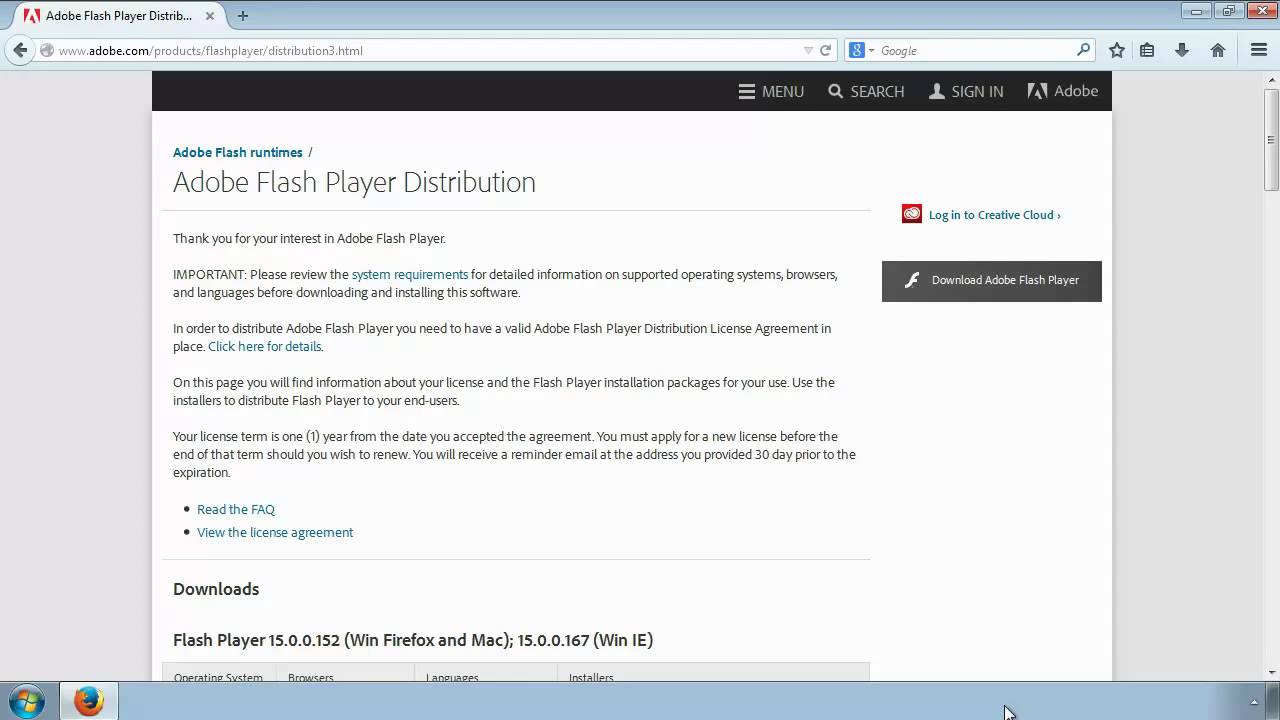Click Flash Player 15.0.0.152 version heading
This screenshot has width=1280, height=720.
click(413, 640)
